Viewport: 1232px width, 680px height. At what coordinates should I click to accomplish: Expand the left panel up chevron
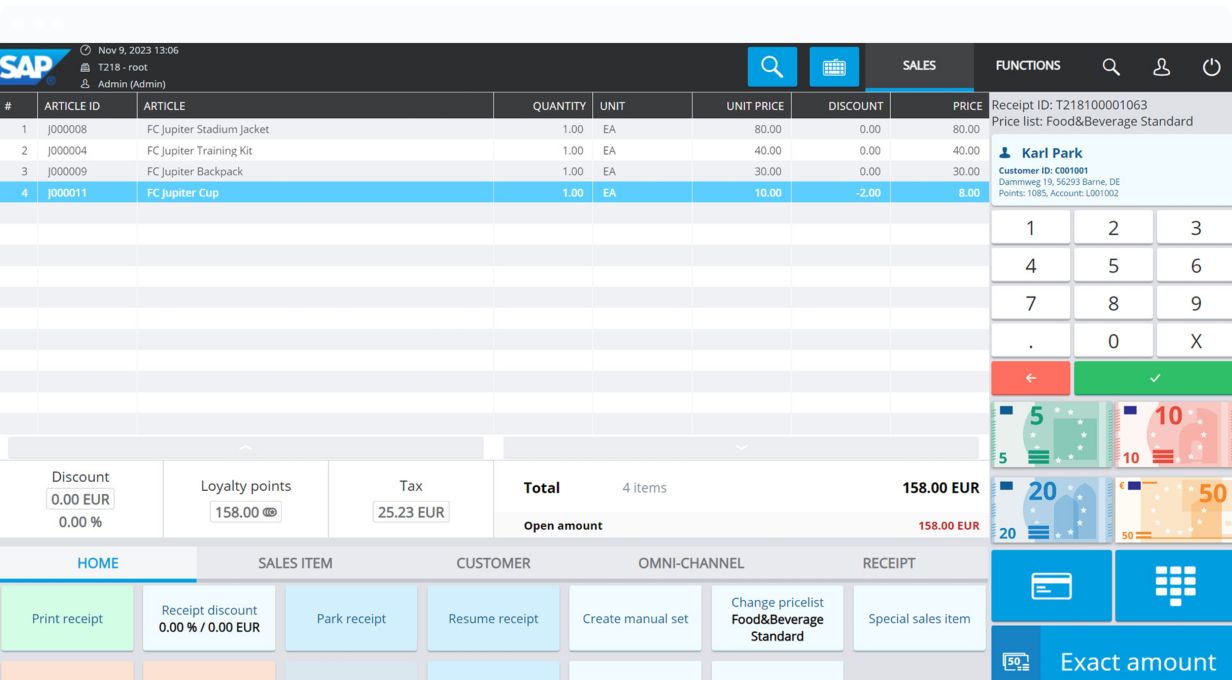click(x=245, y=448)
